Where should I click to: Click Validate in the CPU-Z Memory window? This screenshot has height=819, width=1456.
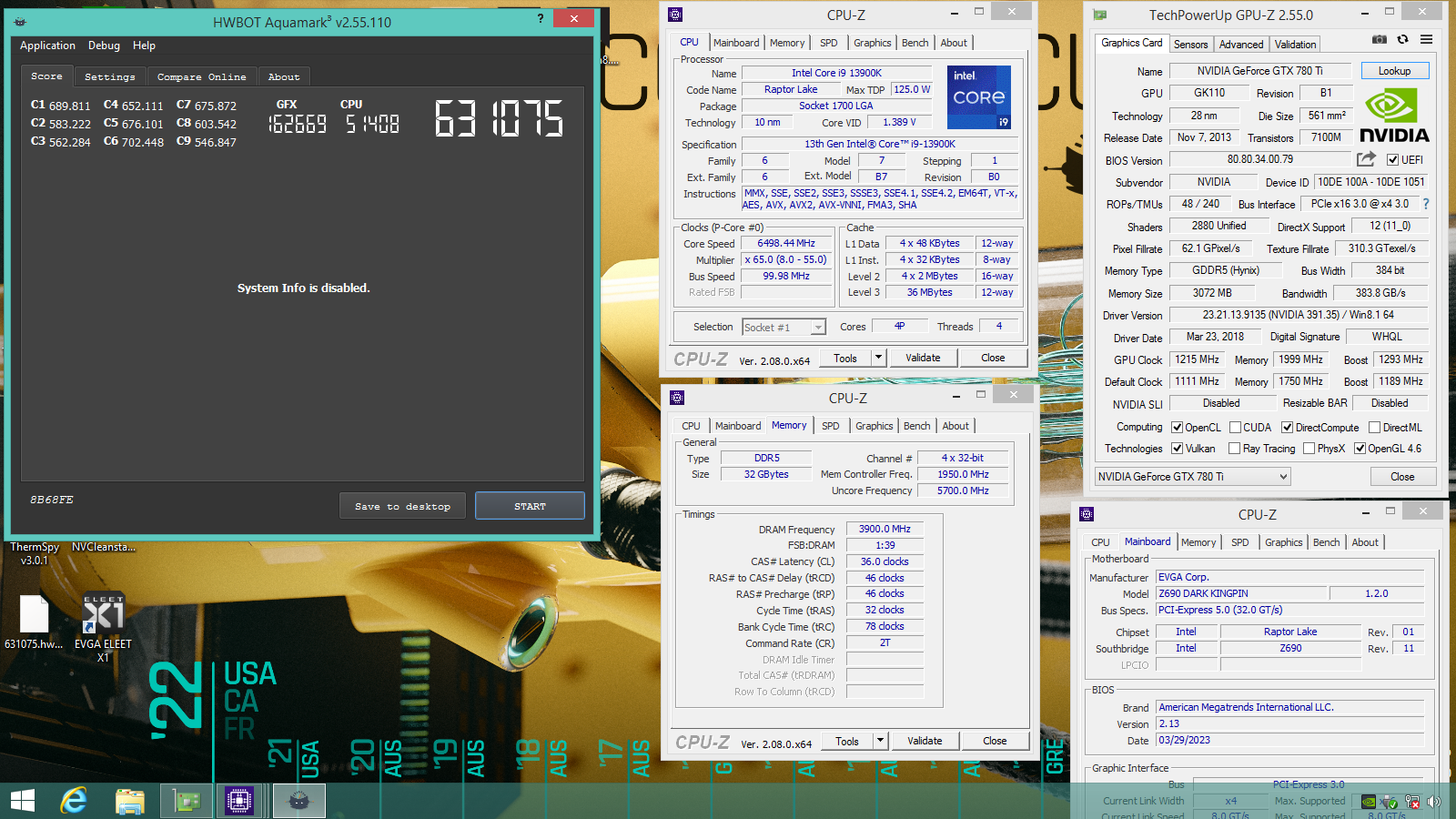click(925, 741)
